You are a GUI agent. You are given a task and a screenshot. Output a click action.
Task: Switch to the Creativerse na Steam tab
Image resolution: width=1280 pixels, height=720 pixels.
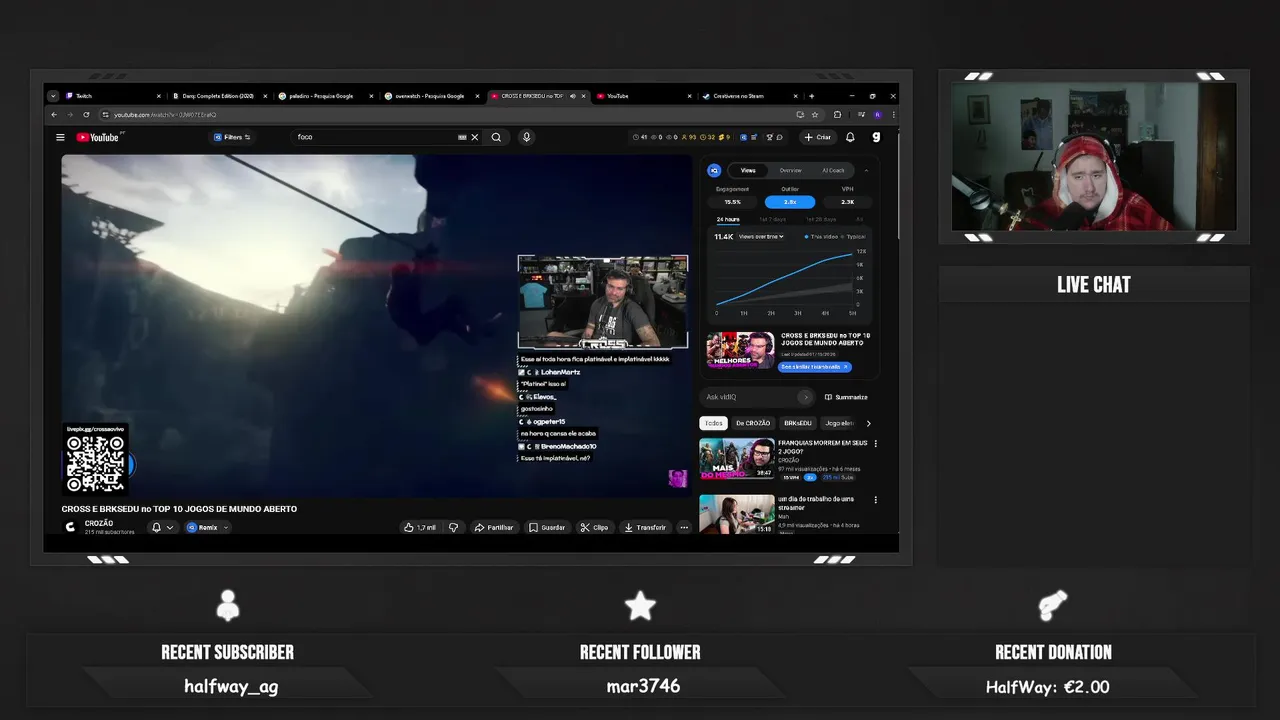pyautogui.click(x=749, y=96)
